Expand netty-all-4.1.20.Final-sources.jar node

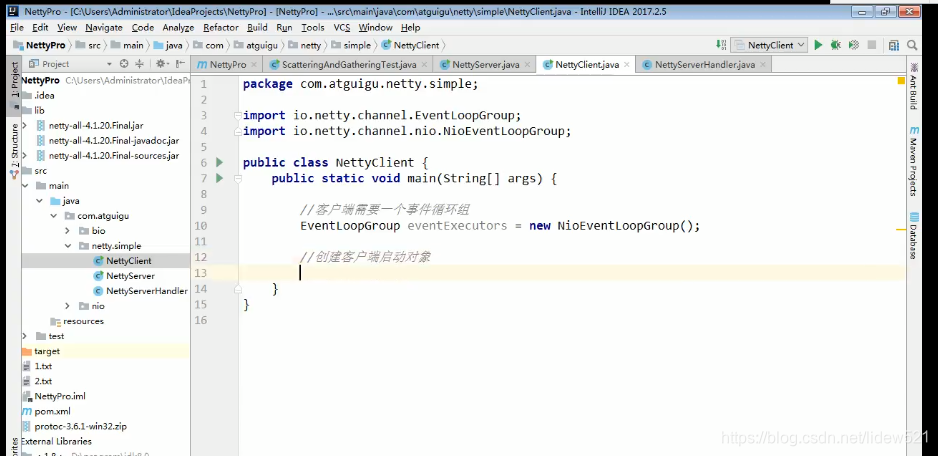(x=25, y=156)
